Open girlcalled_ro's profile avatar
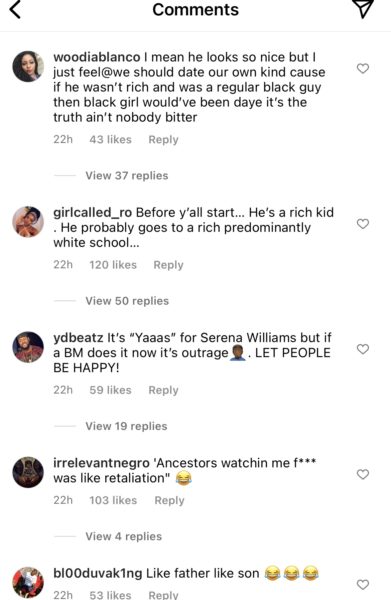 pyautogui.click(x=28, y=222)
